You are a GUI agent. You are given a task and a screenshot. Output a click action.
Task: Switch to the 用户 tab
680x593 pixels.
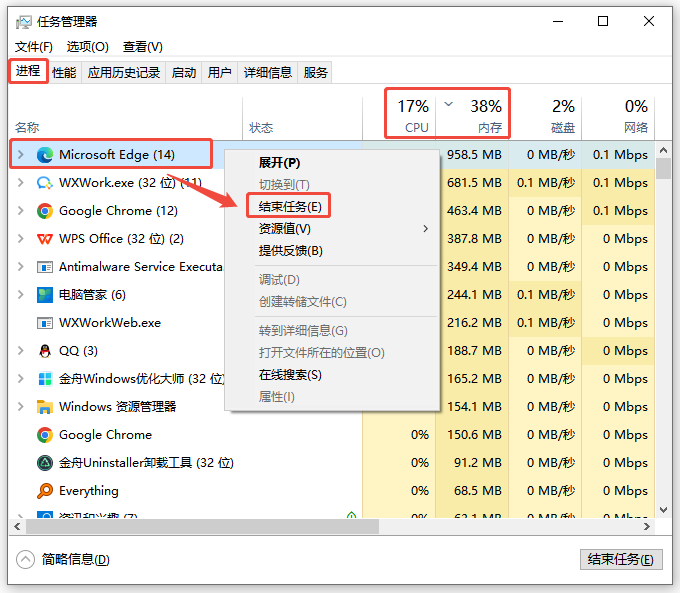tap(219, 72)
